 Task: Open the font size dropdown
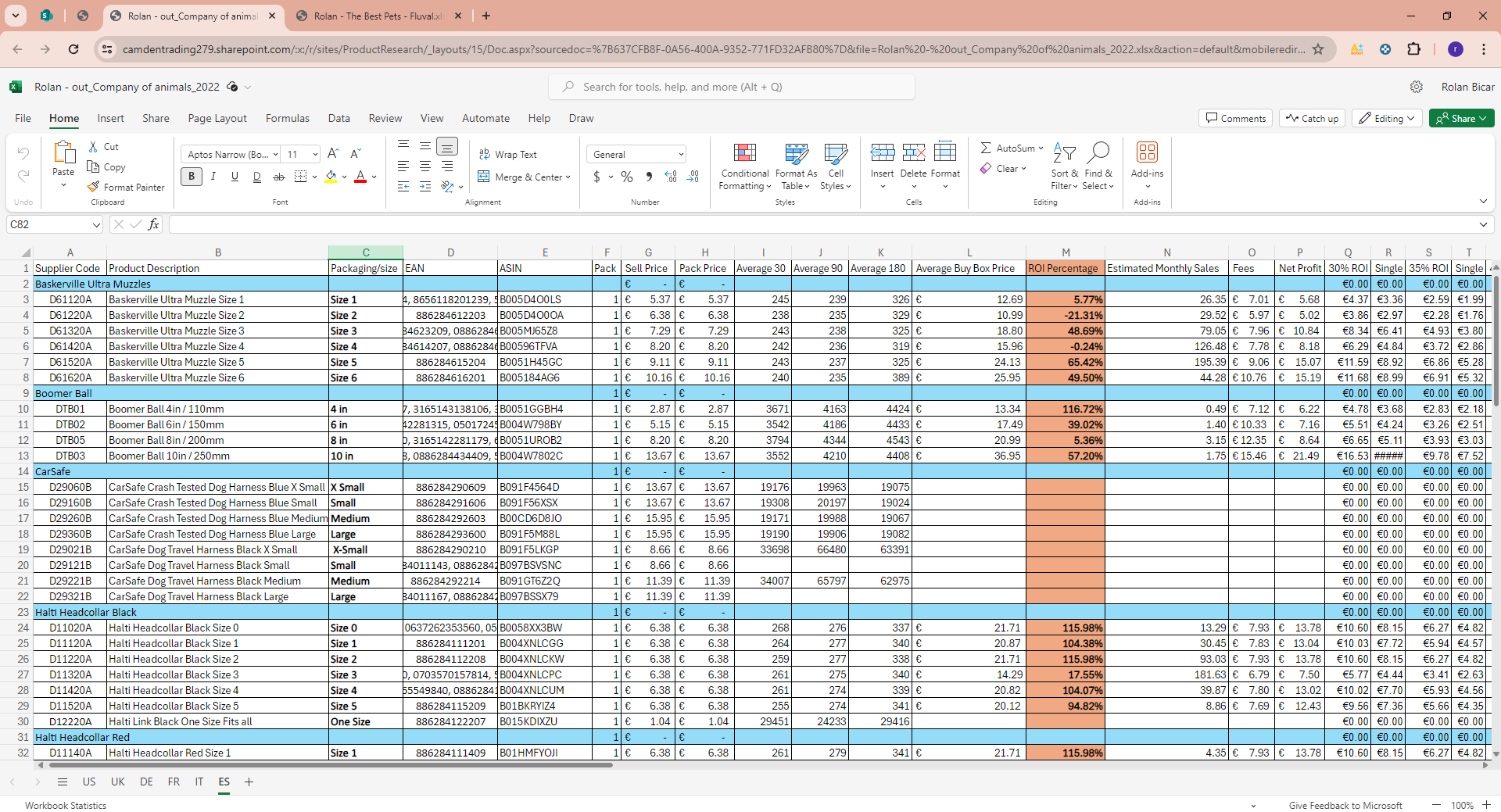[314, 155]
